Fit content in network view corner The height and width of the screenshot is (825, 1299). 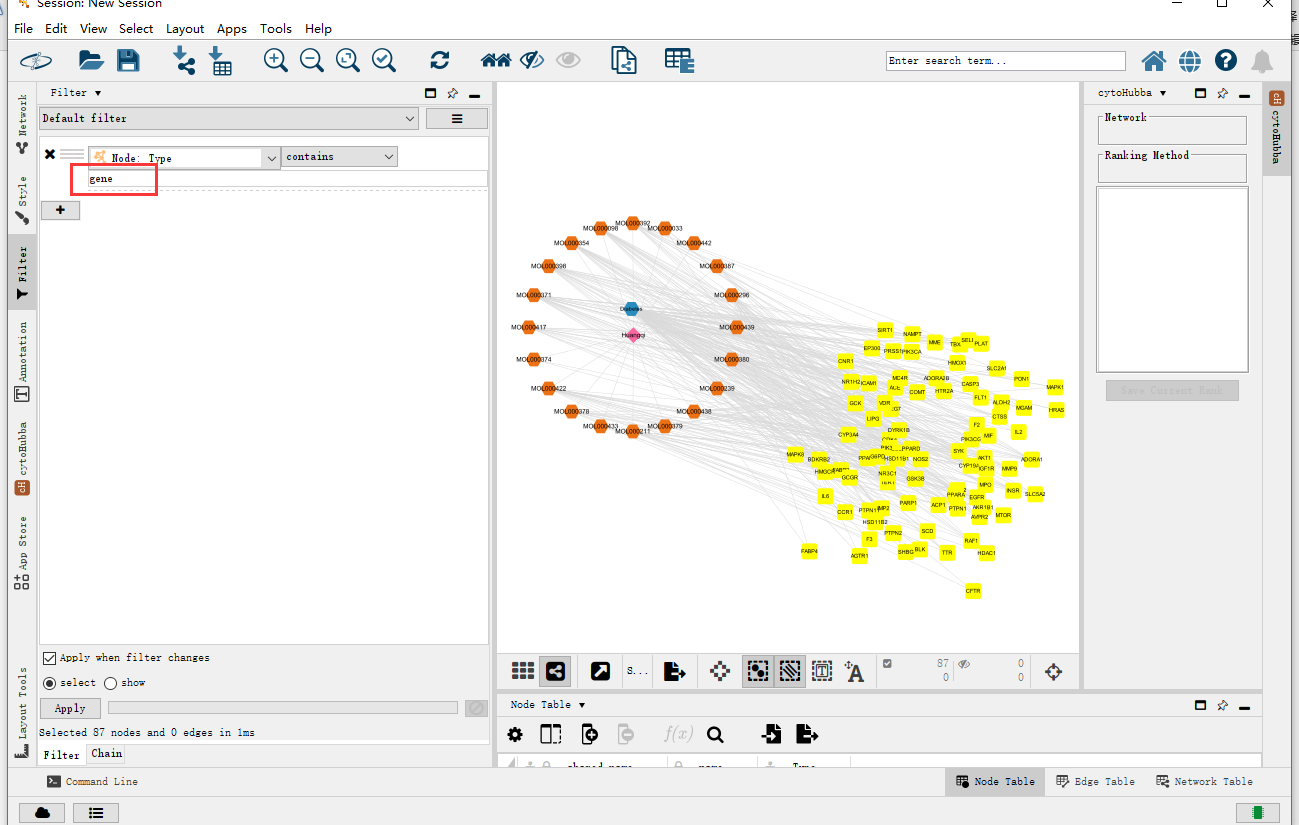pos(1053,671)
